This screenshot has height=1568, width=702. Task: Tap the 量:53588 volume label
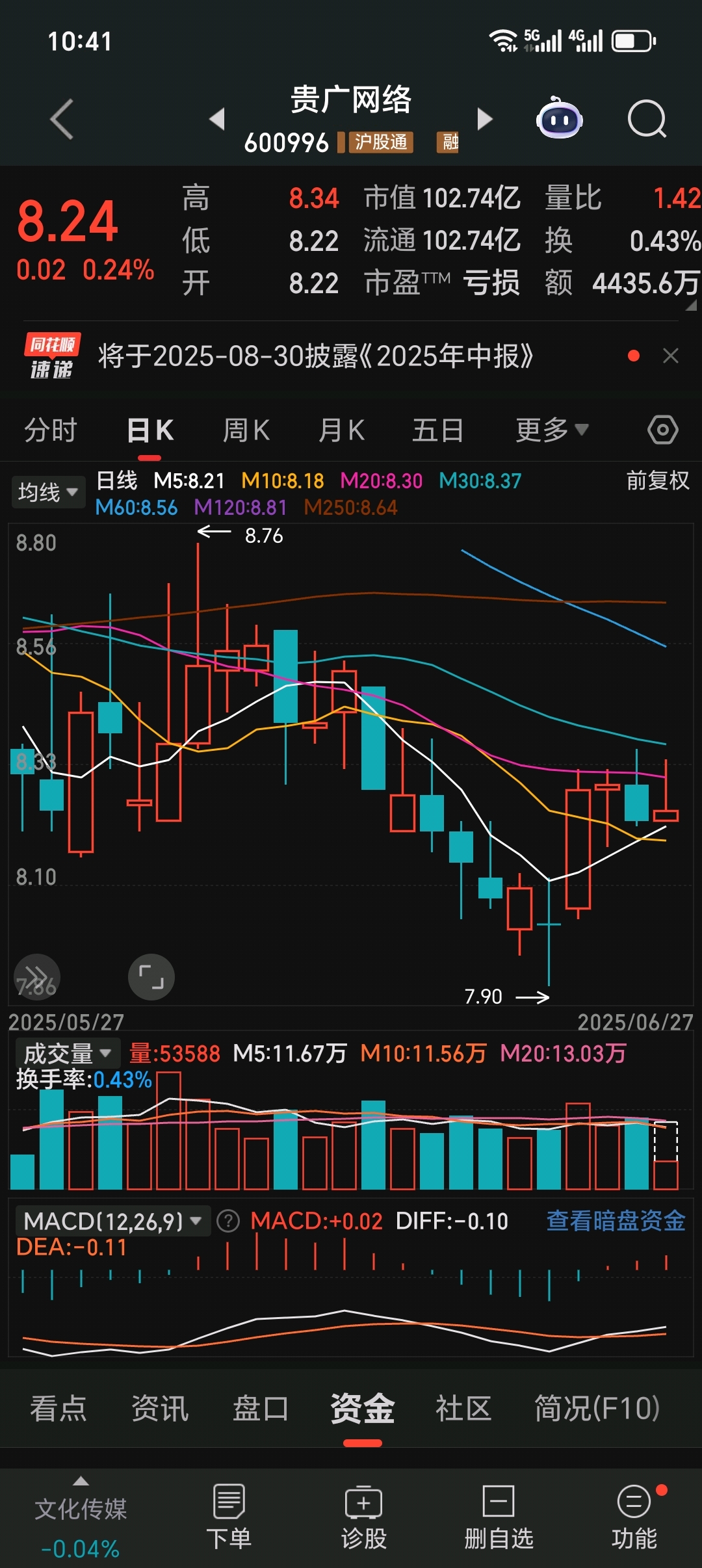pyautogui.click(x=175, y=1053)
